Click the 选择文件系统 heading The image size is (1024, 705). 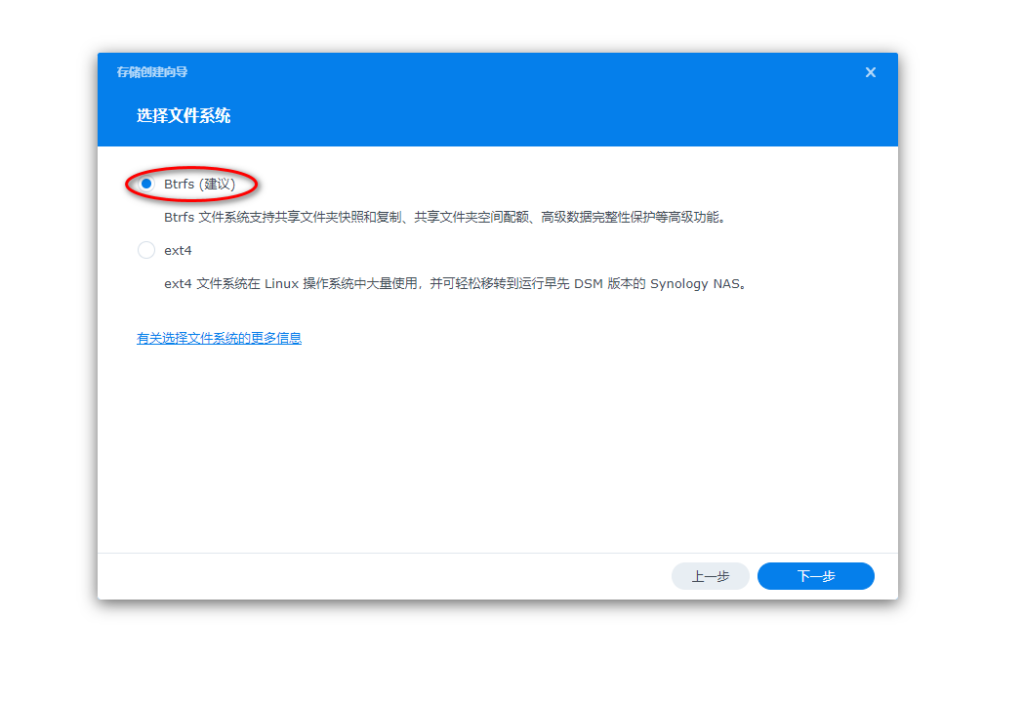(x=184, y=116)
